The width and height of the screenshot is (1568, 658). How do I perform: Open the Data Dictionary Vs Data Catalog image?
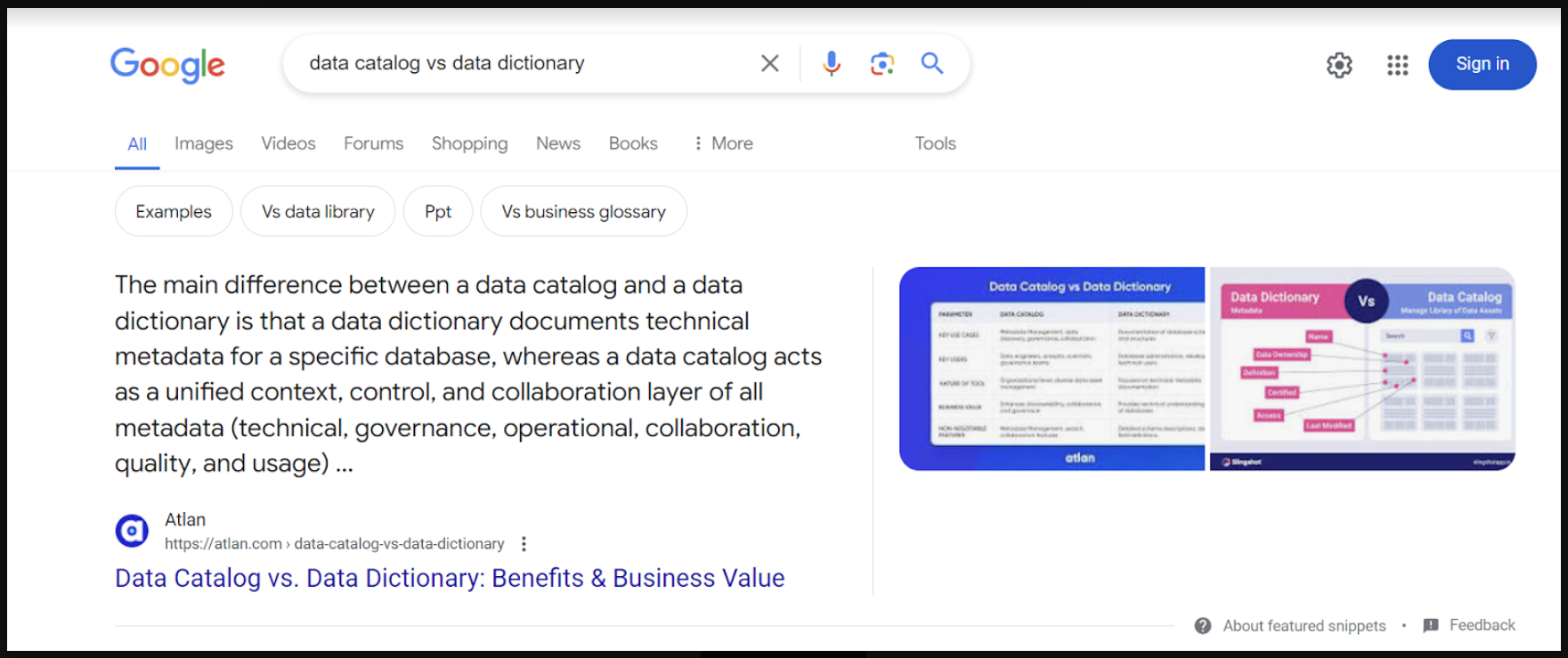[1362, 369]
